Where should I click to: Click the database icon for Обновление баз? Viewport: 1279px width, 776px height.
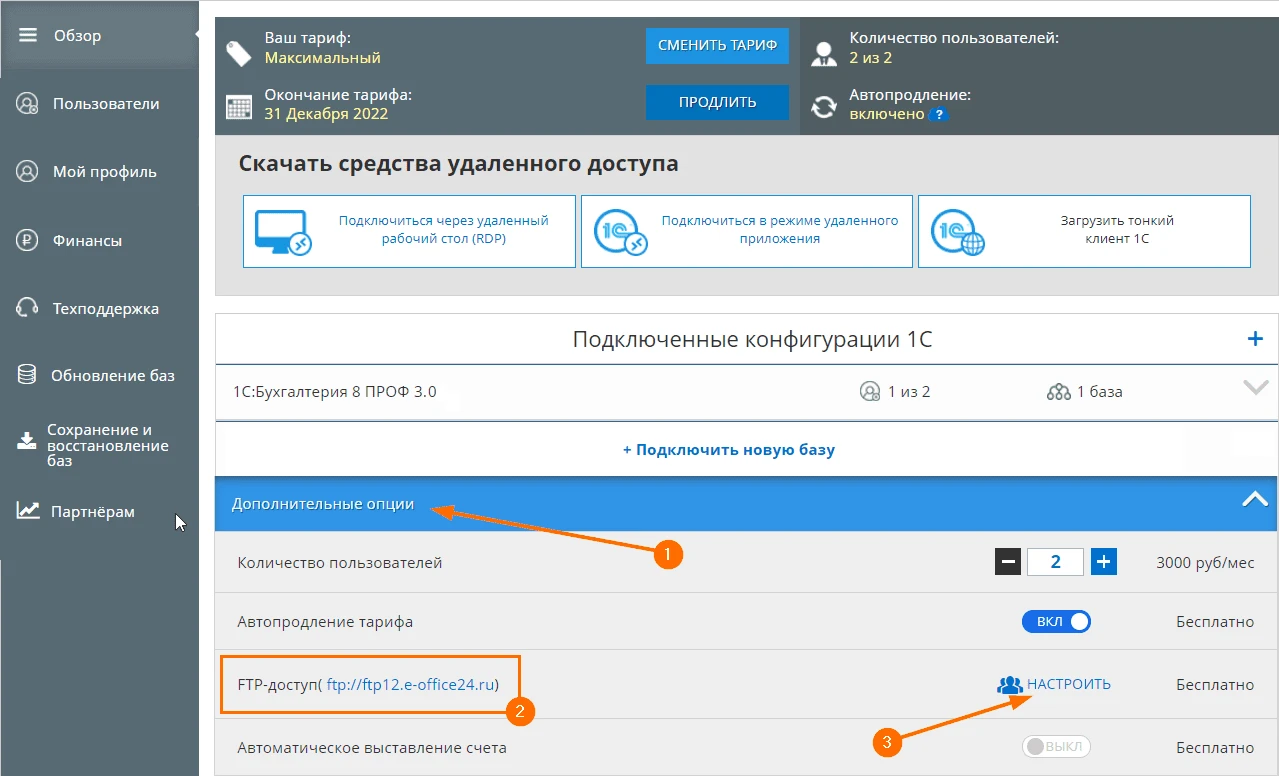click(x=27, y=375)
